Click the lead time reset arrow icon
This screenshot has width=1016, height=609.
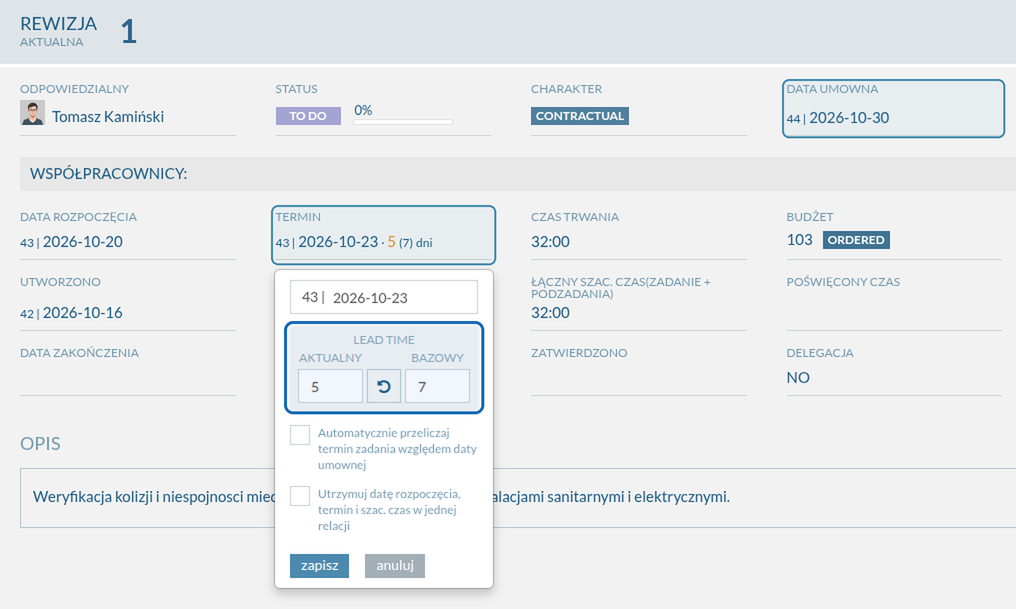click(x=384, y=386)
